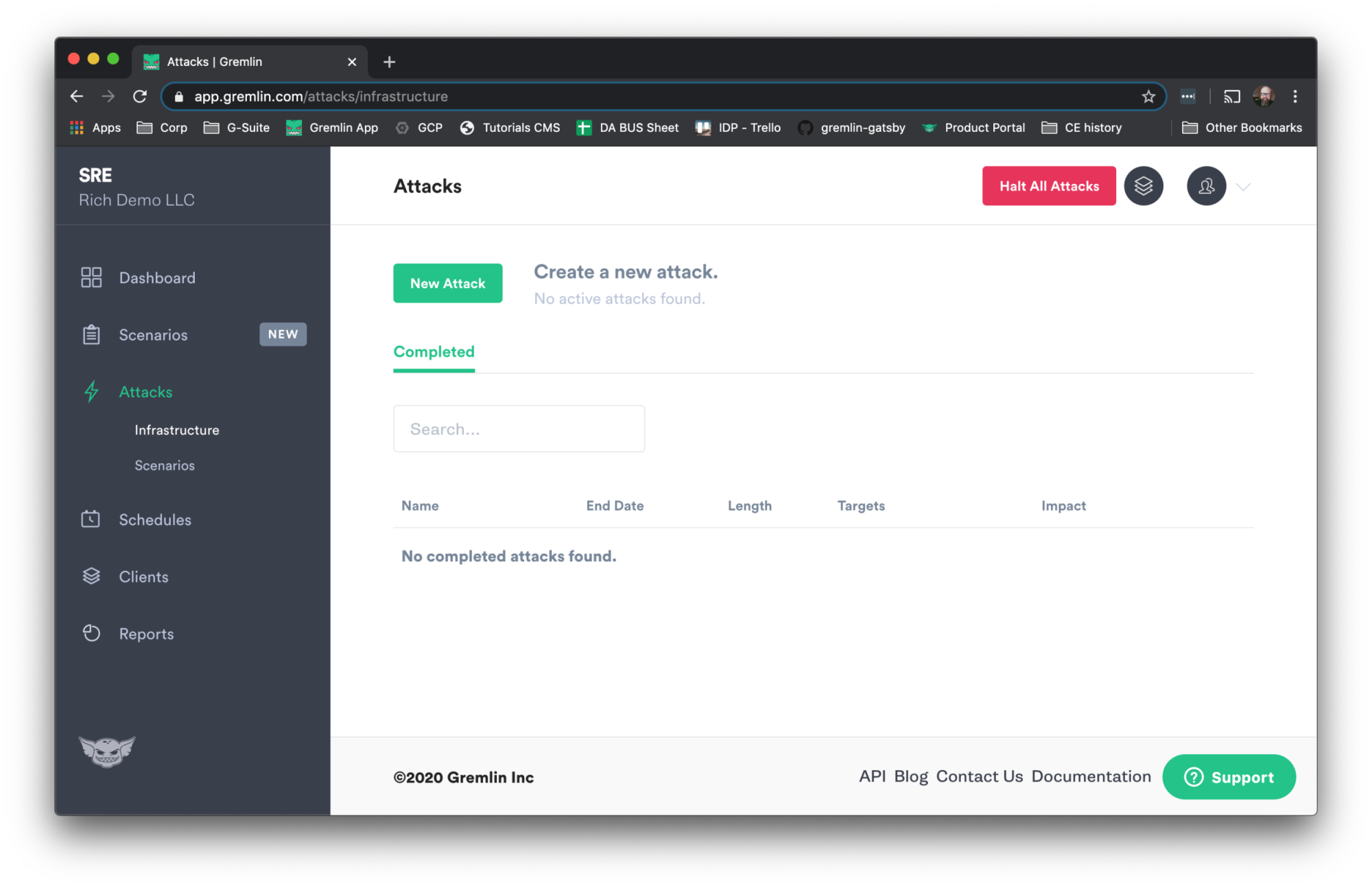Image resolution: width=1372 pixels, height=888 pixels.
Task: Close the Attacks | Gremlin tab
Action: [352, 62]
